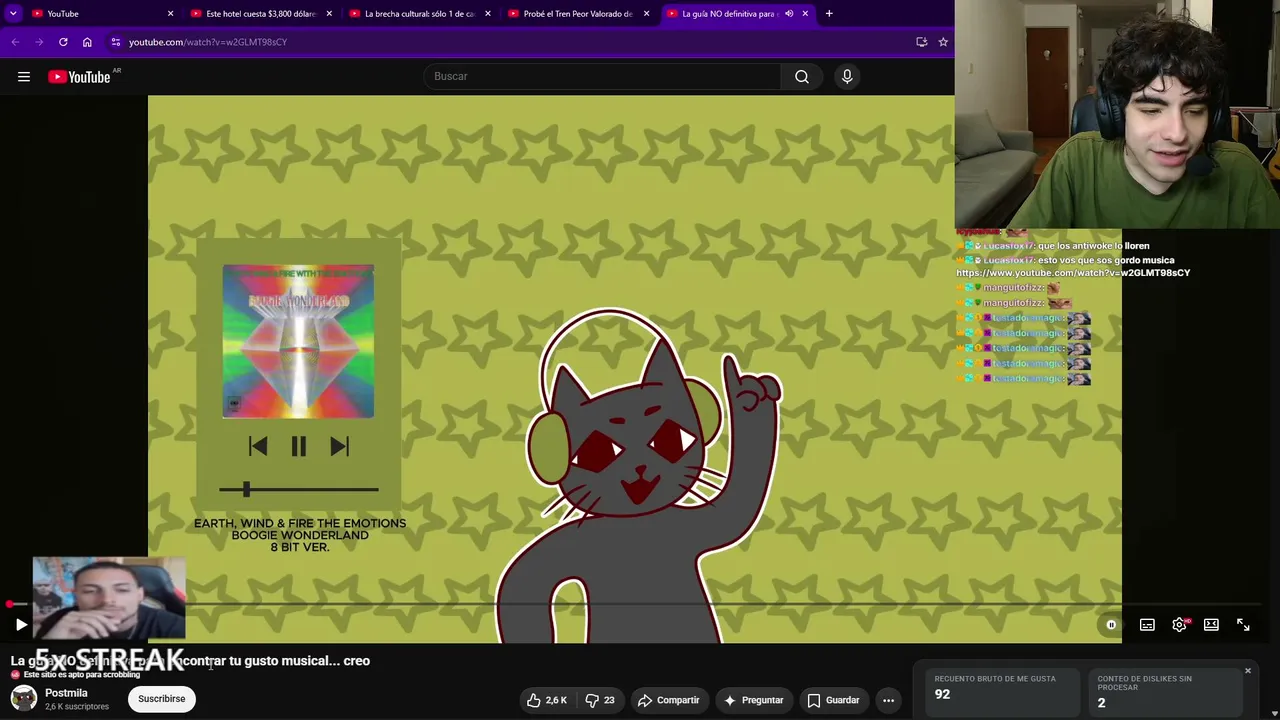Image resolution: width=1280 pixels, height=720 pixels.
Task: Click the 'Conteo de dislikes sin procesar' value
Action: [1101, 703]
